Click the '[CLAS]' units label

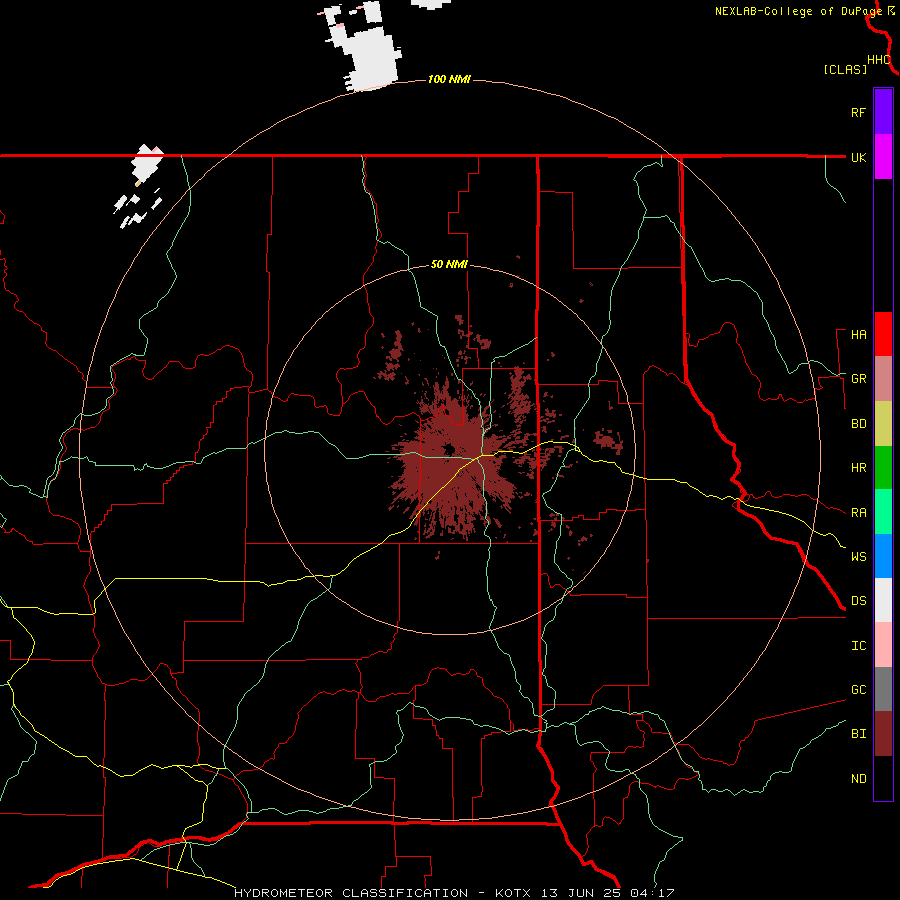[845, 69]
